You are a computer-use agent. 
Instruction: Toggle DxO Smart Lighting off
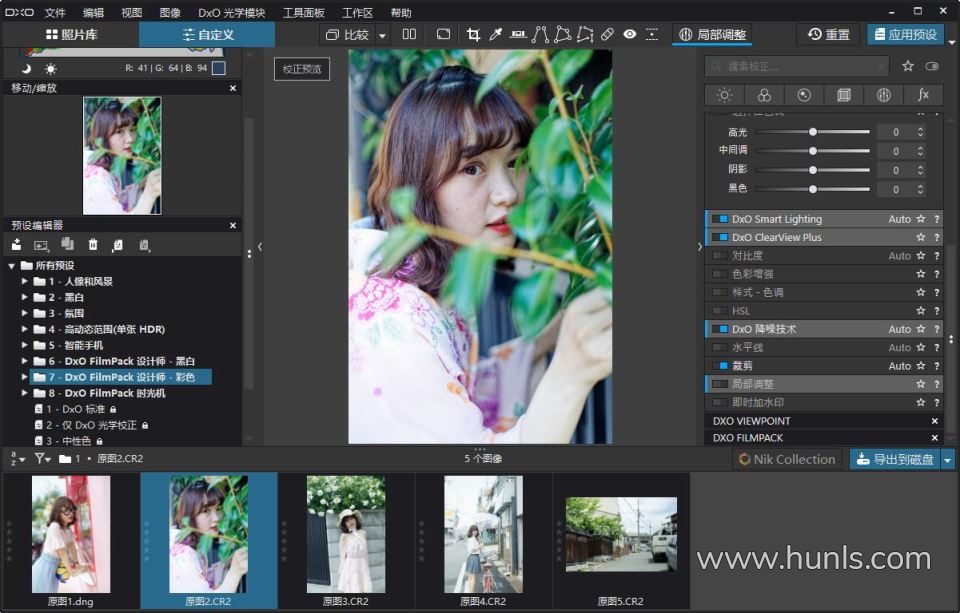pyautogui.click(x=720, y=219)
